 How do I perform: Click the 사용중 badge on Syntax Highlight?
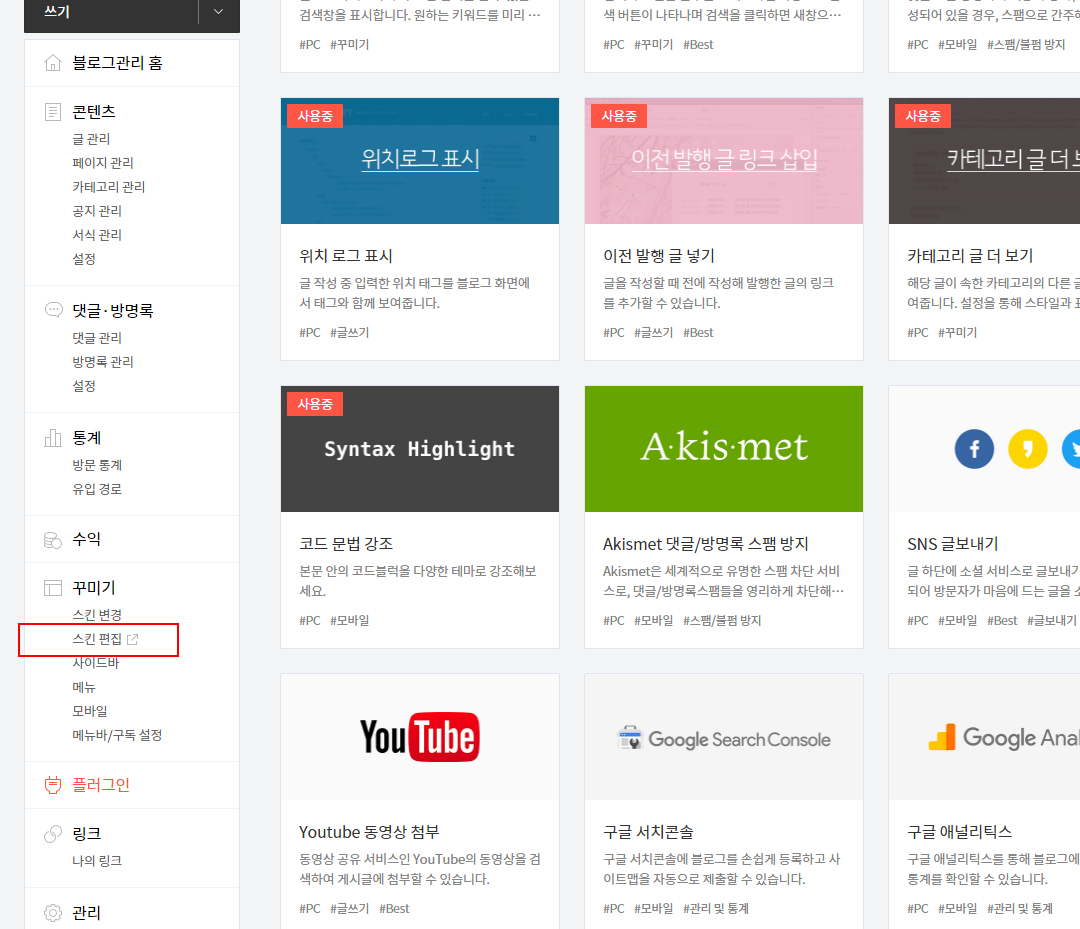pyautogui.click(x=315, y=404)
